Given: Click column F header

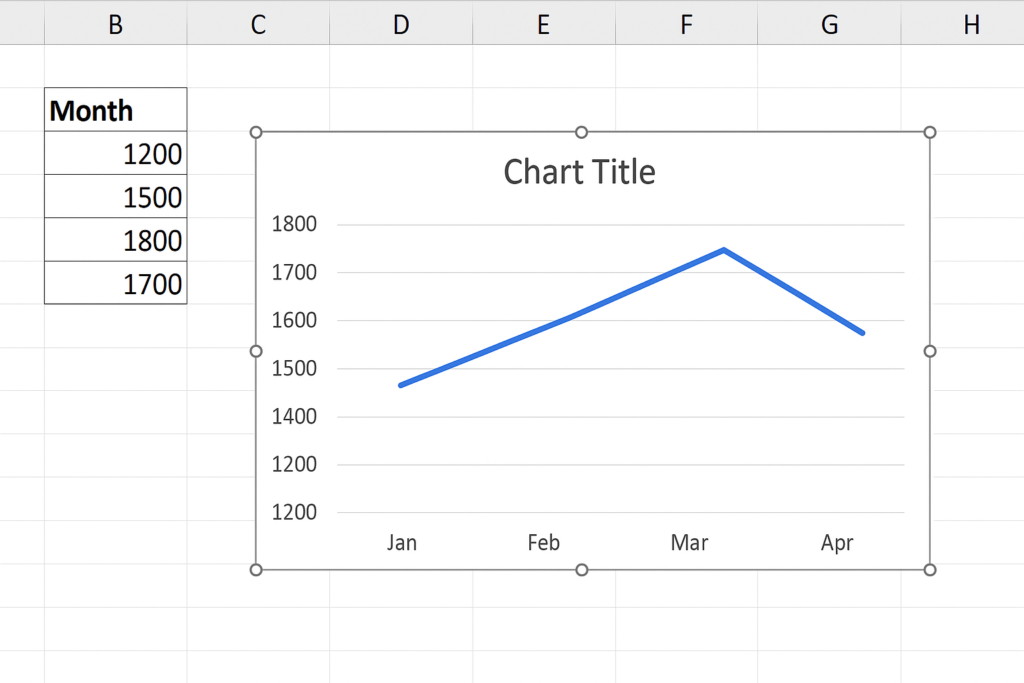Looking at the screenshot, I should click(686, 24).
